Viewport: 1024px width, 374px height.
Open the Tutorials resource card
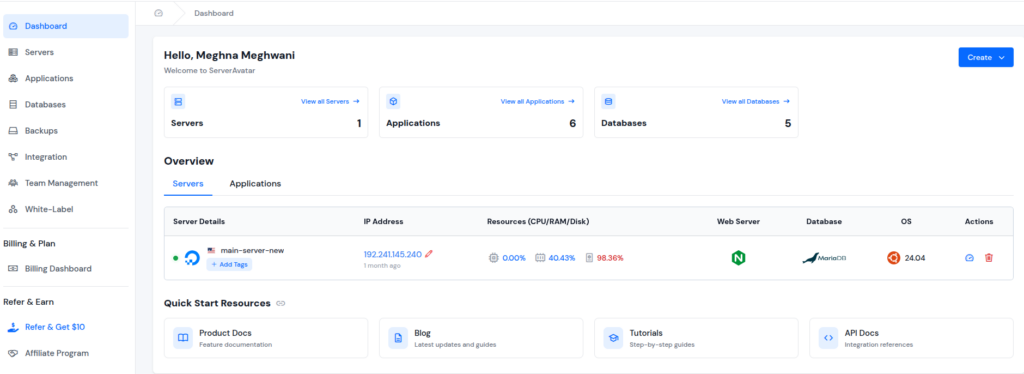pyautogui.click(x=696, y=338)
